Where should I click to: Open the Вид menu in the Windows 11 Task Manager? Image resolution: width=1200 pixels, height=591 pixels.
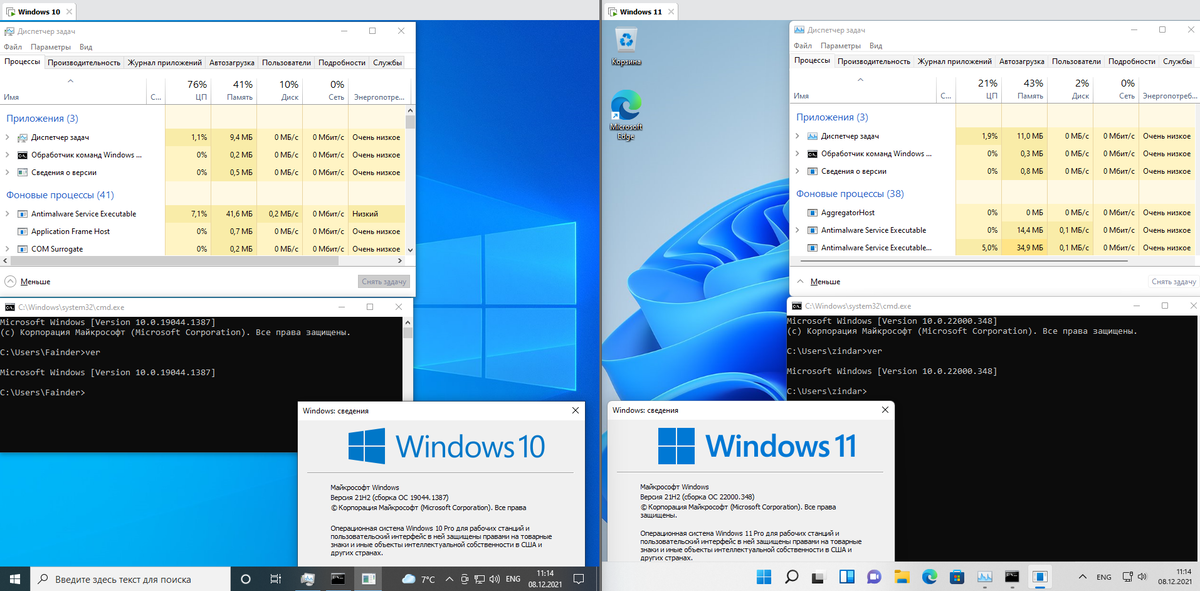[875, 45]
